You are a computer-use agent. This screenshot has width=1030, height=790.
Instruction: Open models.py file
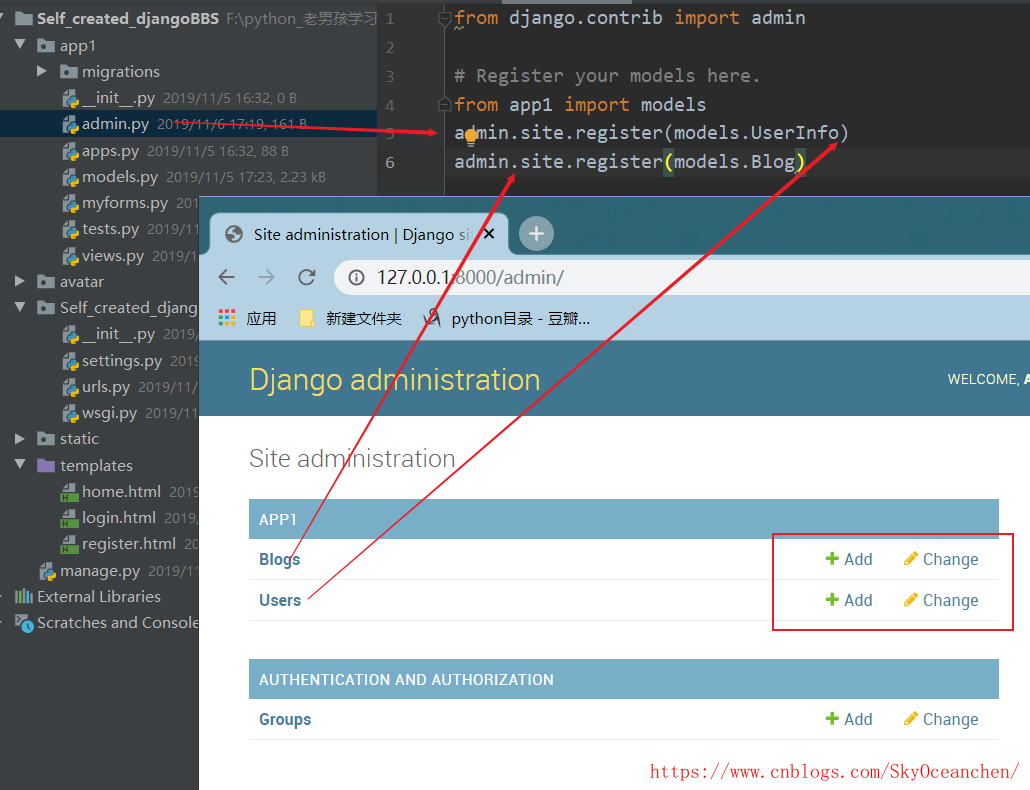tap(120, 177)
